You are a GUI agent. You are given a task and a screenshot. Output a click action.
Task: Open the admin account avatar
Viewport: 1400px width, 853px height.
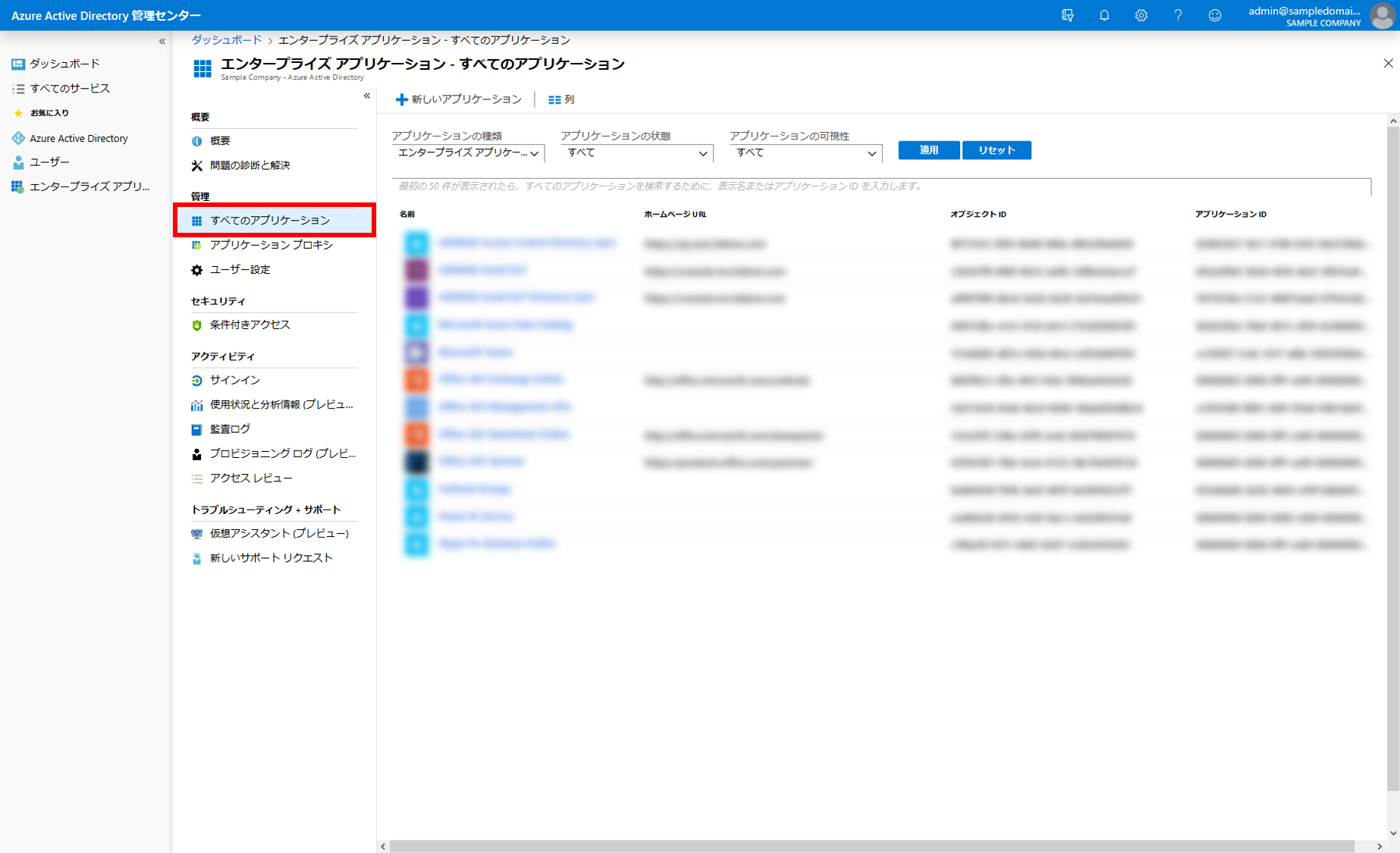coord(1382,15)
